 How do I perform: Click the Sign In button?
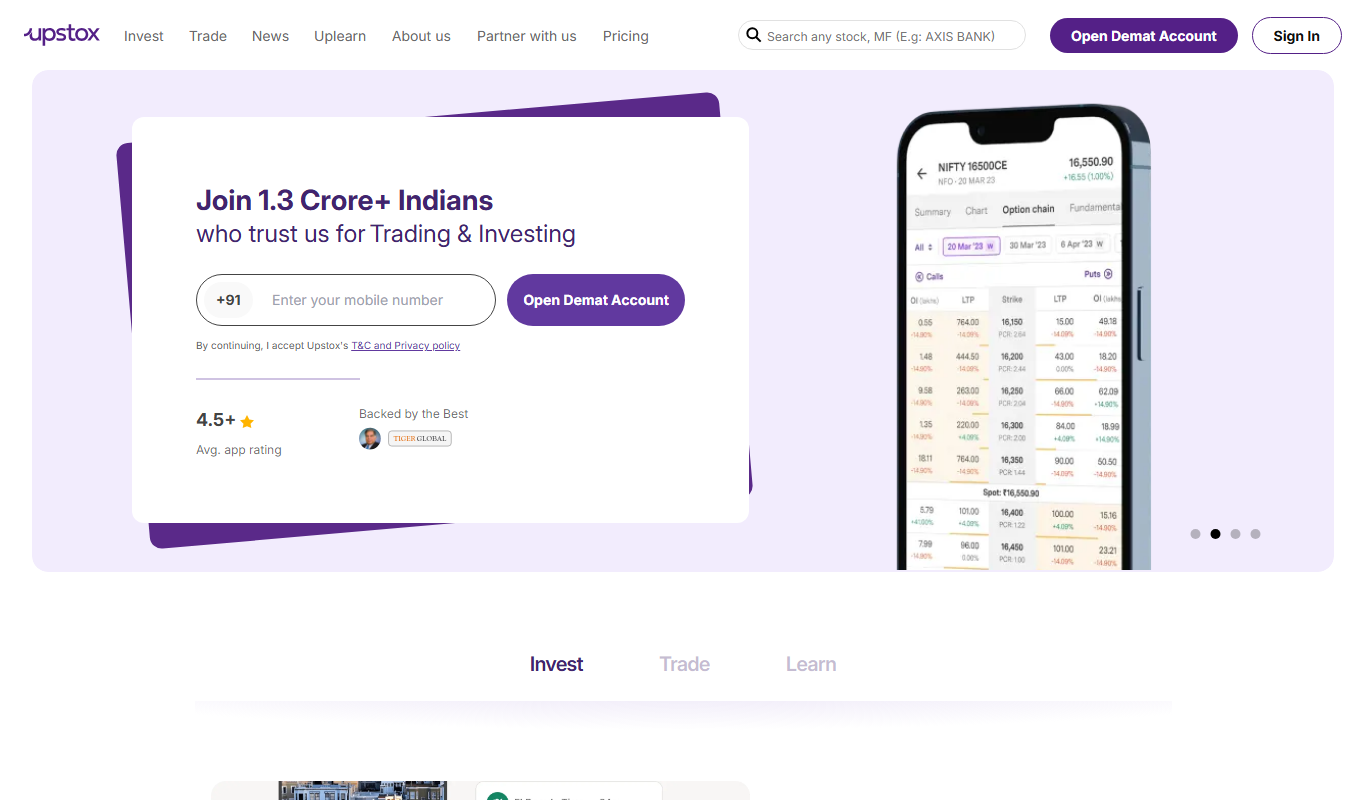coord(1297,36)
